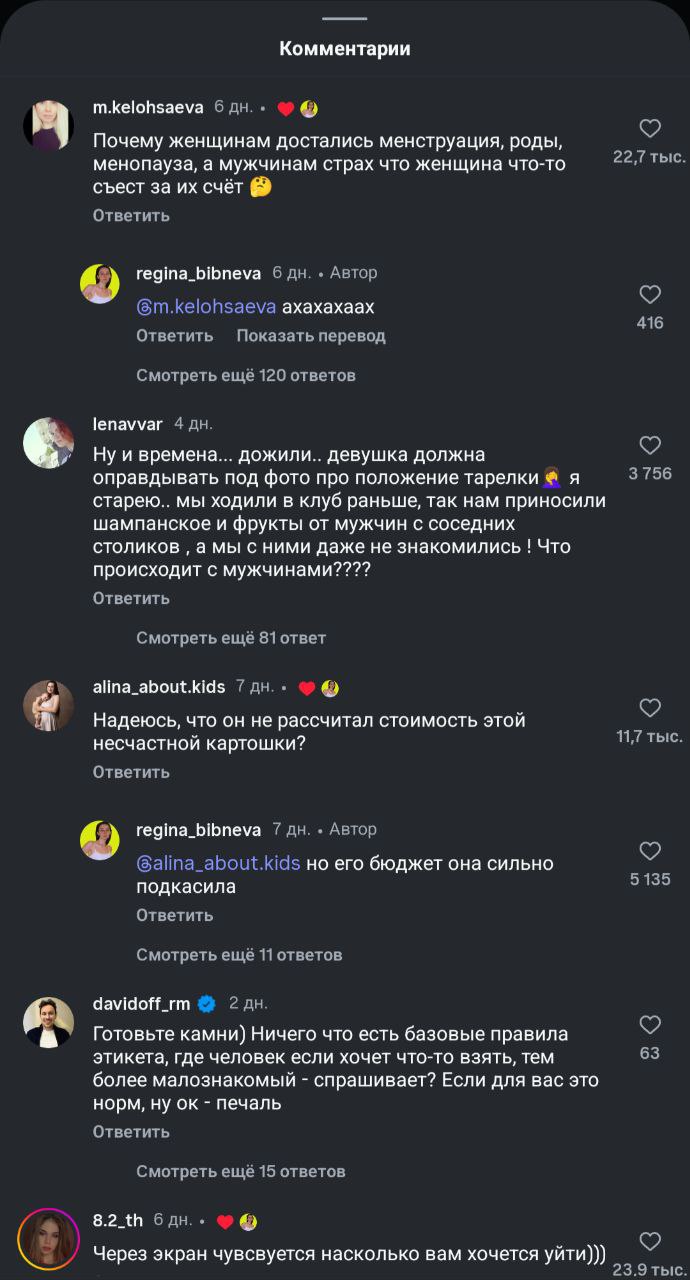Open lenavvar's profile picture
690x1280 pixels.
49,441
